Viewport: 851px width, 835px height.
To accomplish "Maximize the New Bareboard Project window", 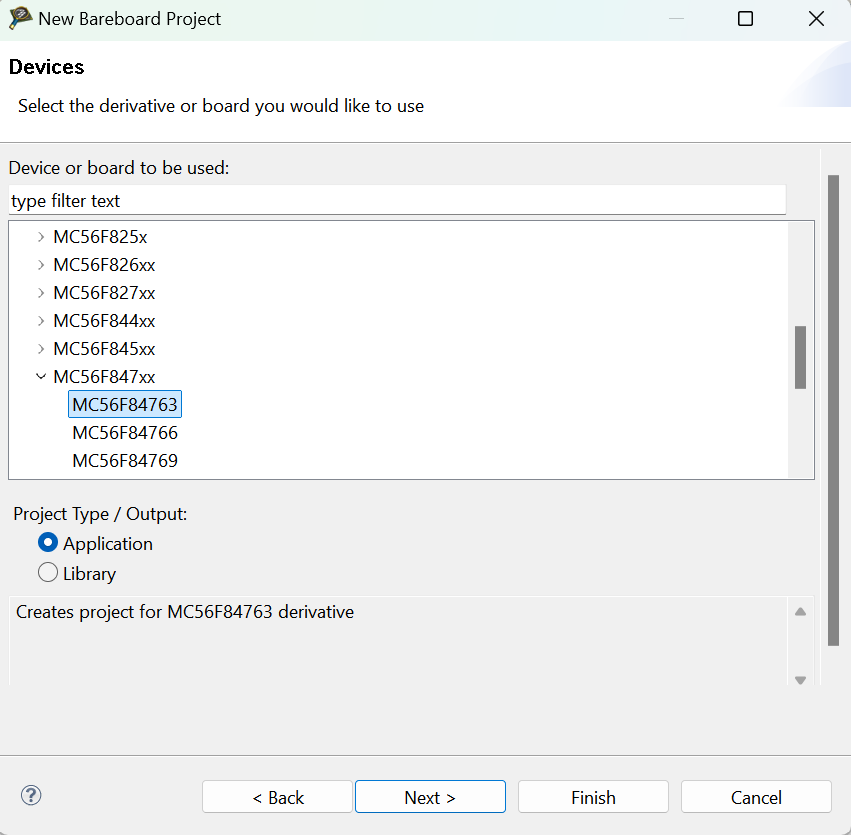I will point(745,19).
